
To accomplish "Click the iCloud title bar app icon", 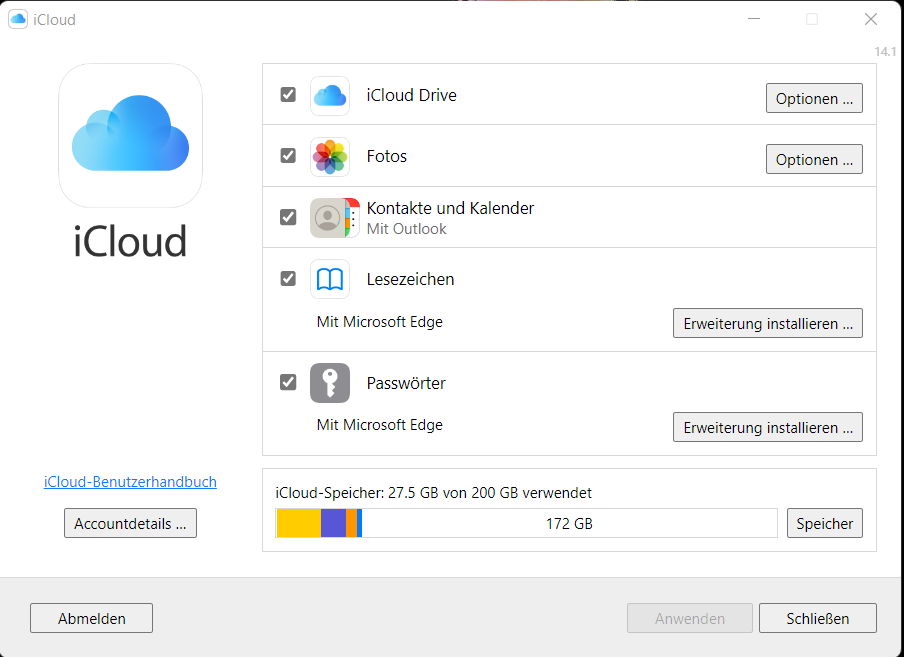I will (18, 19).
